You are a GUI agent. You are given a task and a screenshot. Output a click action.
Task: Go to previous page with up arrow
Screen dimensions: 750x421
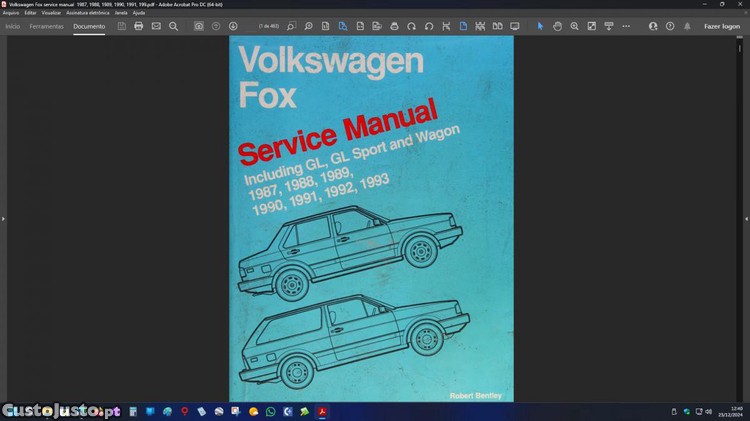coord(216,26)
